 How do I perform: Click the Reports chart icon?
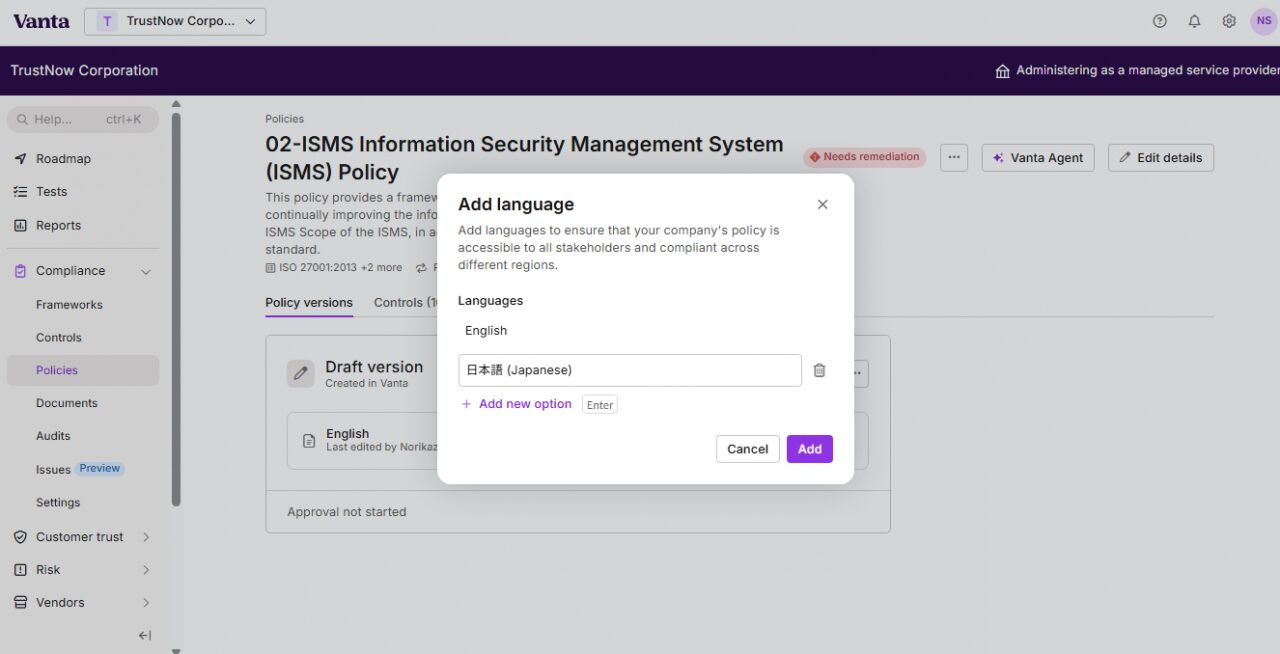[20, 226]
